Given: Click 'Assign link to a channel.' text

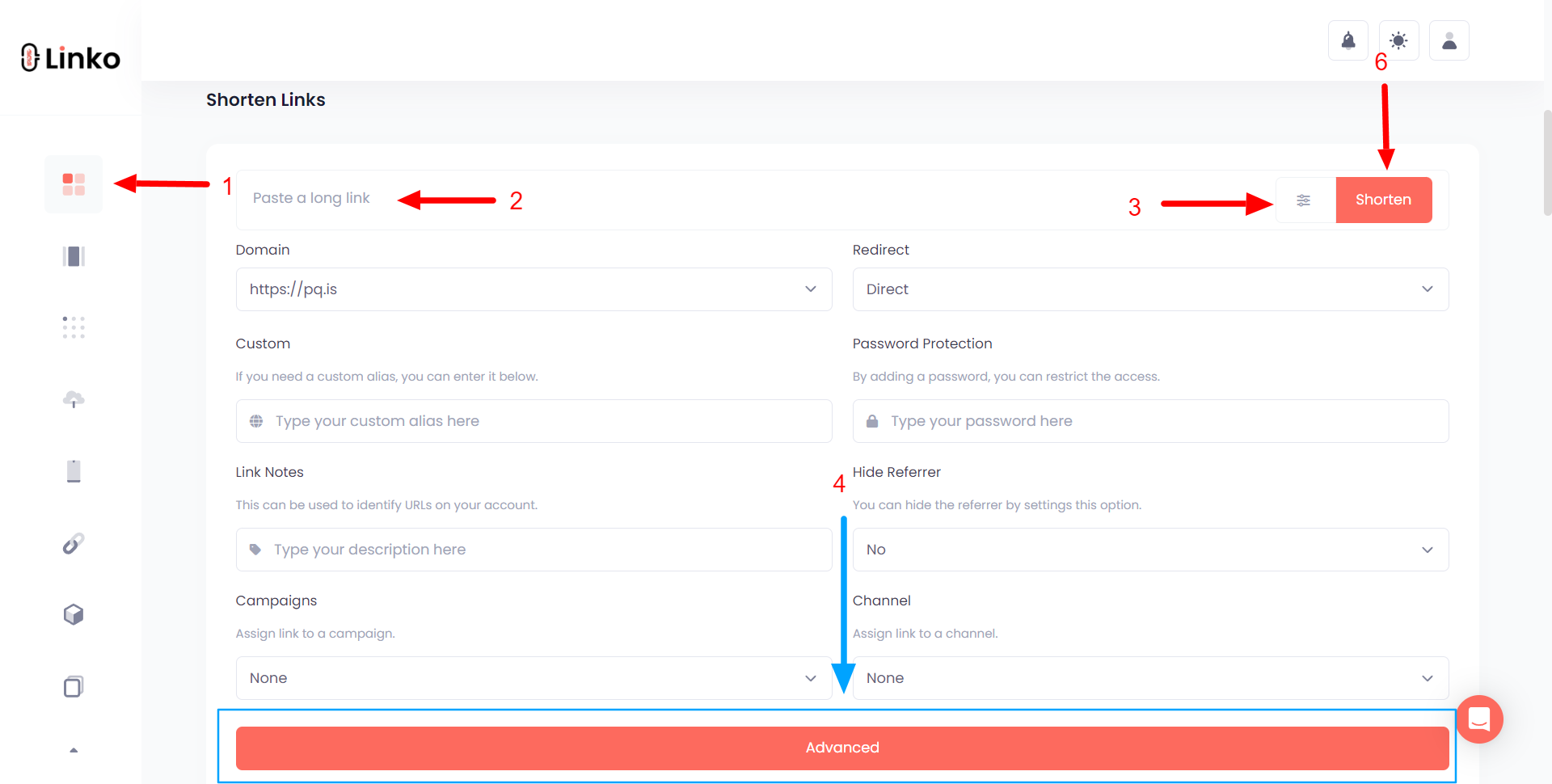Looking at the screenshot, I should point(926,634).
